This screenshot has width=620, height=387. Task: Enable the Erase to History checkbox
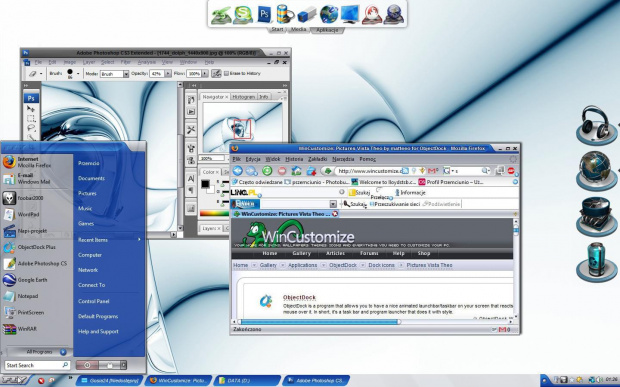tap(227, 74)
